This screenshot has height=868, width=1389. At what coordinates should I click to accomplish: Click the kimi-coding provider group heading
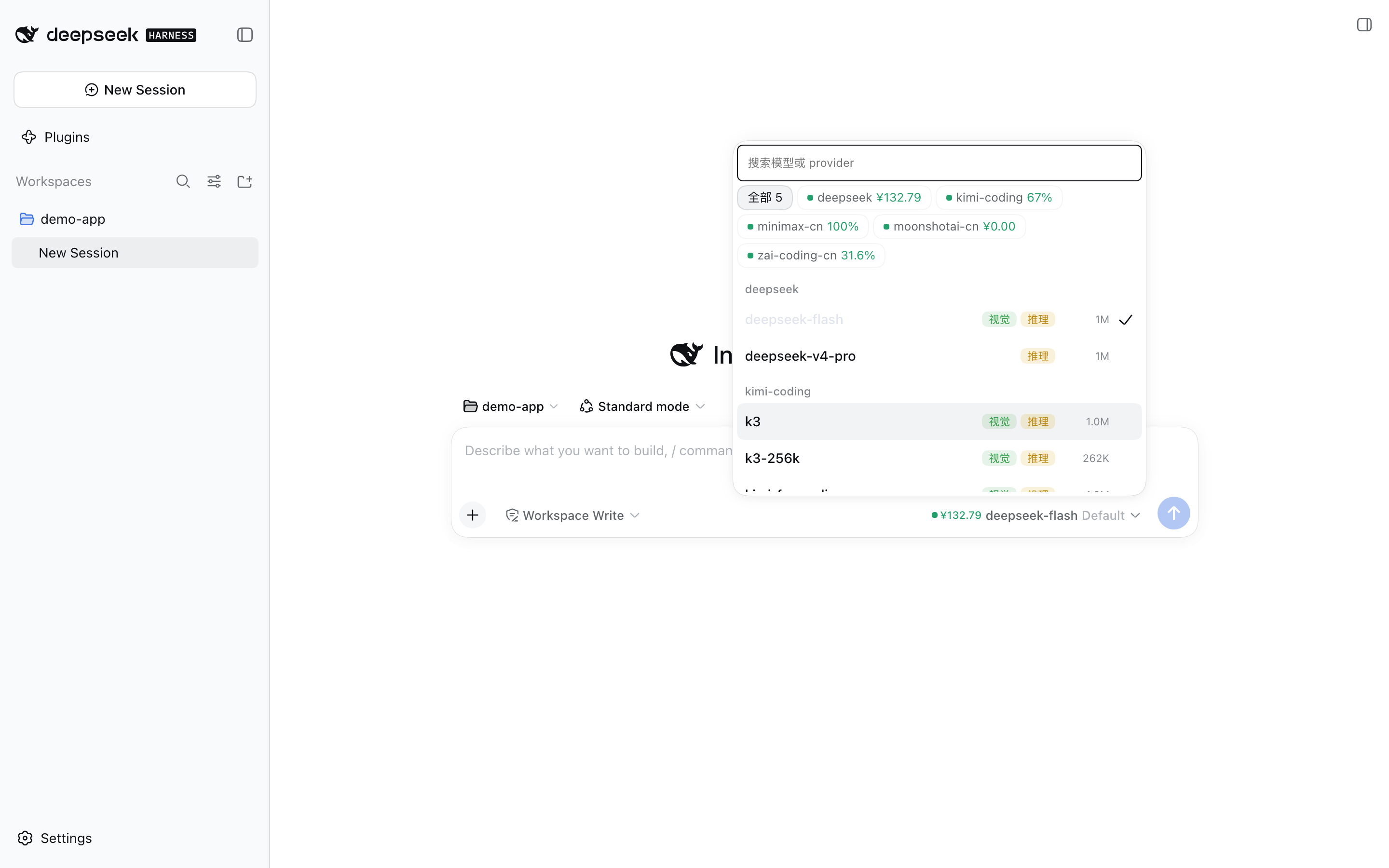(x=778, y=392)
